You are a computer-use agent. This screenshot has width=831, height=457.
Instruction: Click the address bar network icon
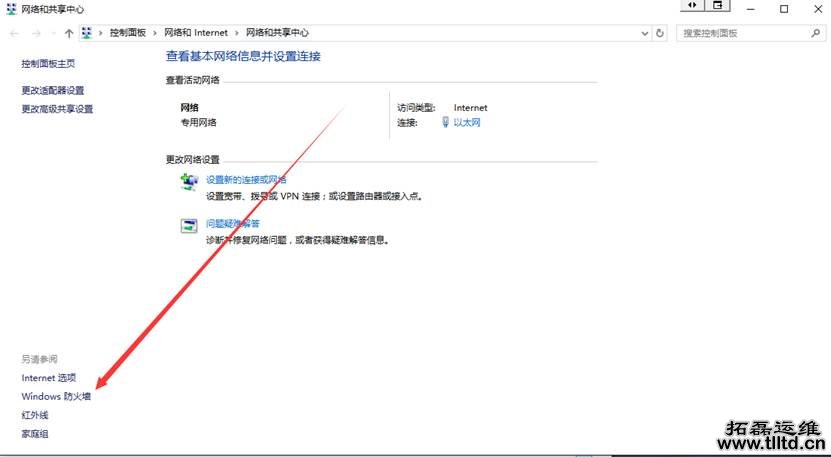point(87,33)
